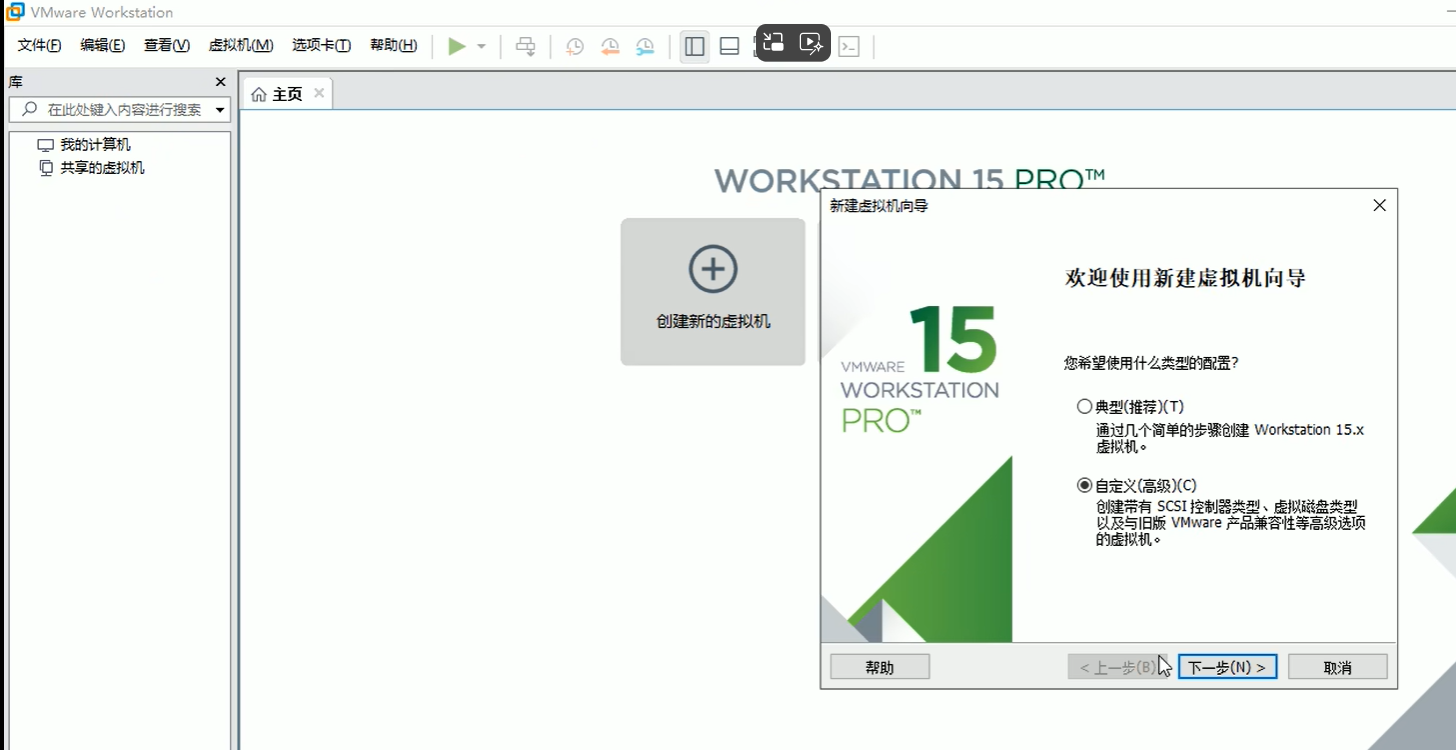Viewport: 1456px width, 750px height.
Task: Open the 查看(V) menu
Action: point(167,45)
